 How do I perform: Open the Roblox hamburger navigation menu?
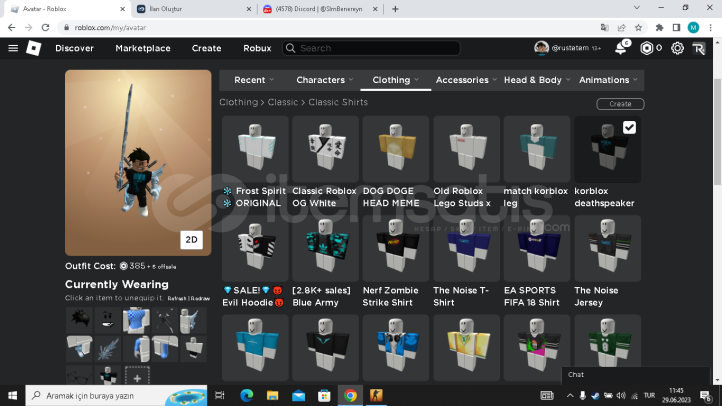13,48
